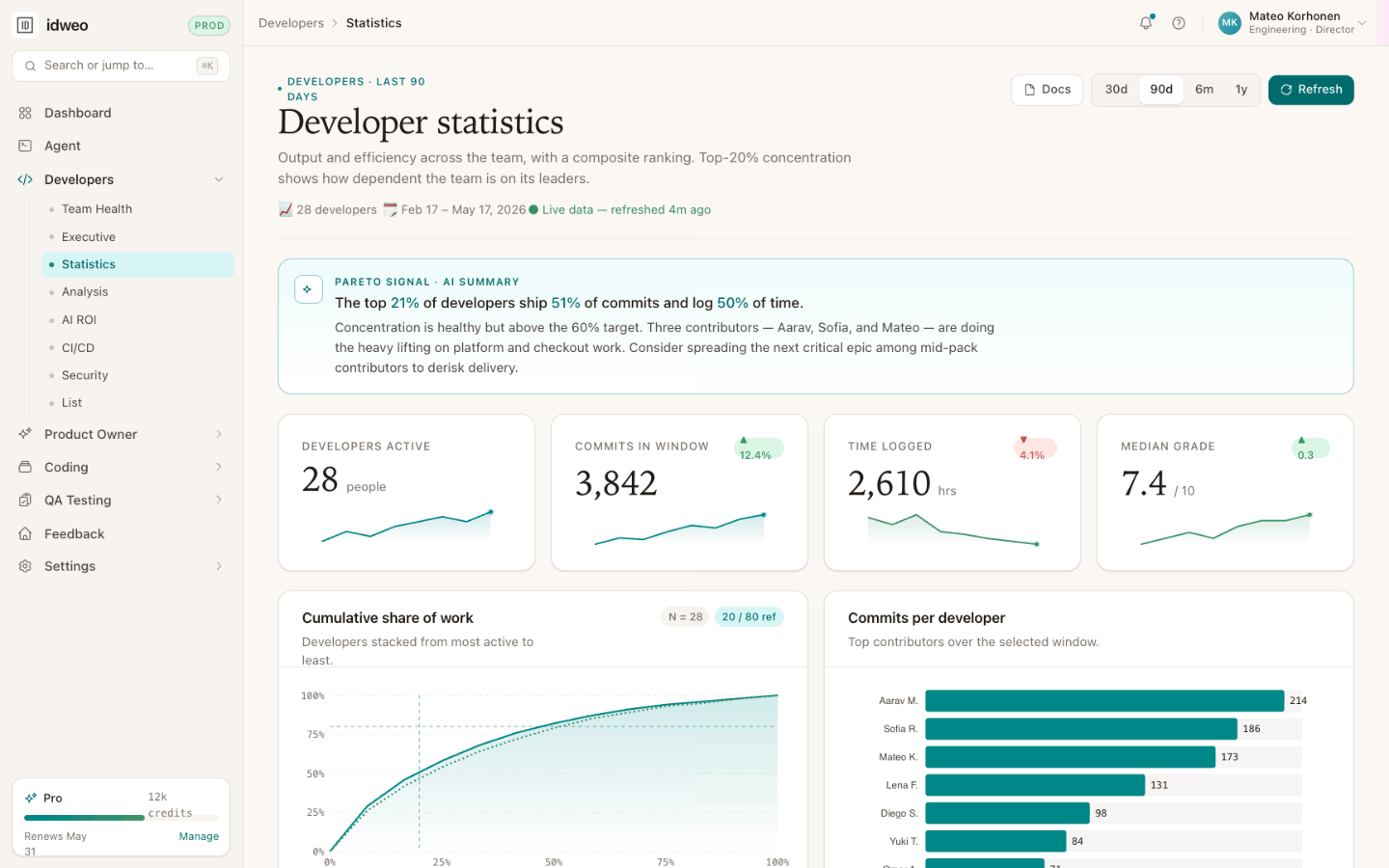1389x868 pixels.
Task: Click the Agent sidebar icon
Action: click(x=25, y=146)
